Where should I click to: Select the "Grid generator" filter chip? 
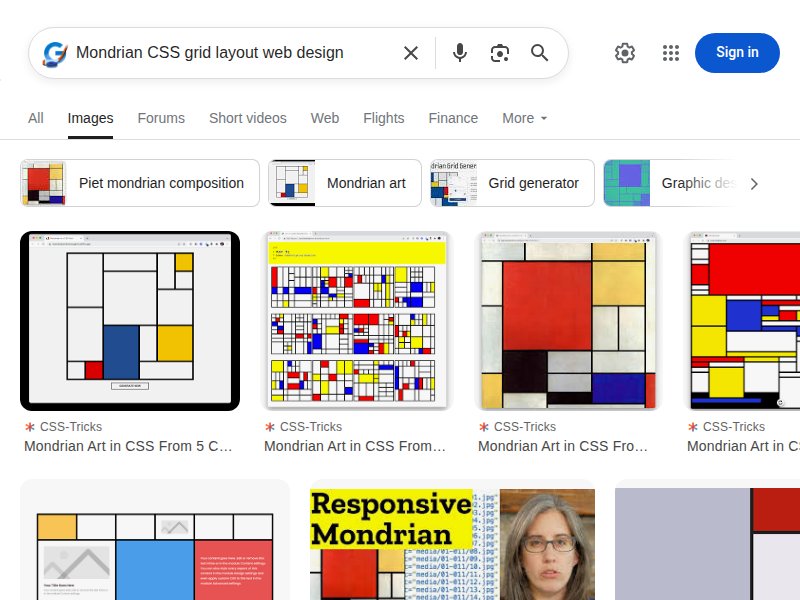click(512, 183)
